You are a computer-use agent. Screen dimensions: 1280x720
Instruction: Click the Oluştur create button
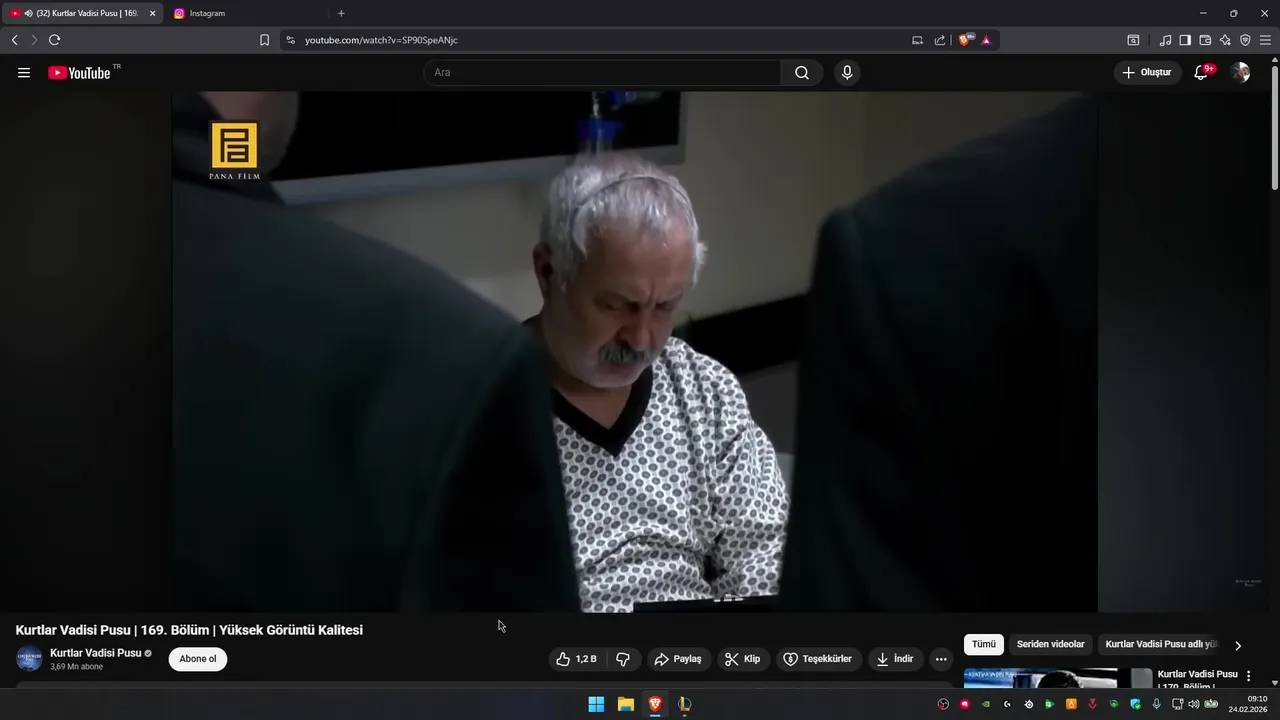pos(1147,73)
